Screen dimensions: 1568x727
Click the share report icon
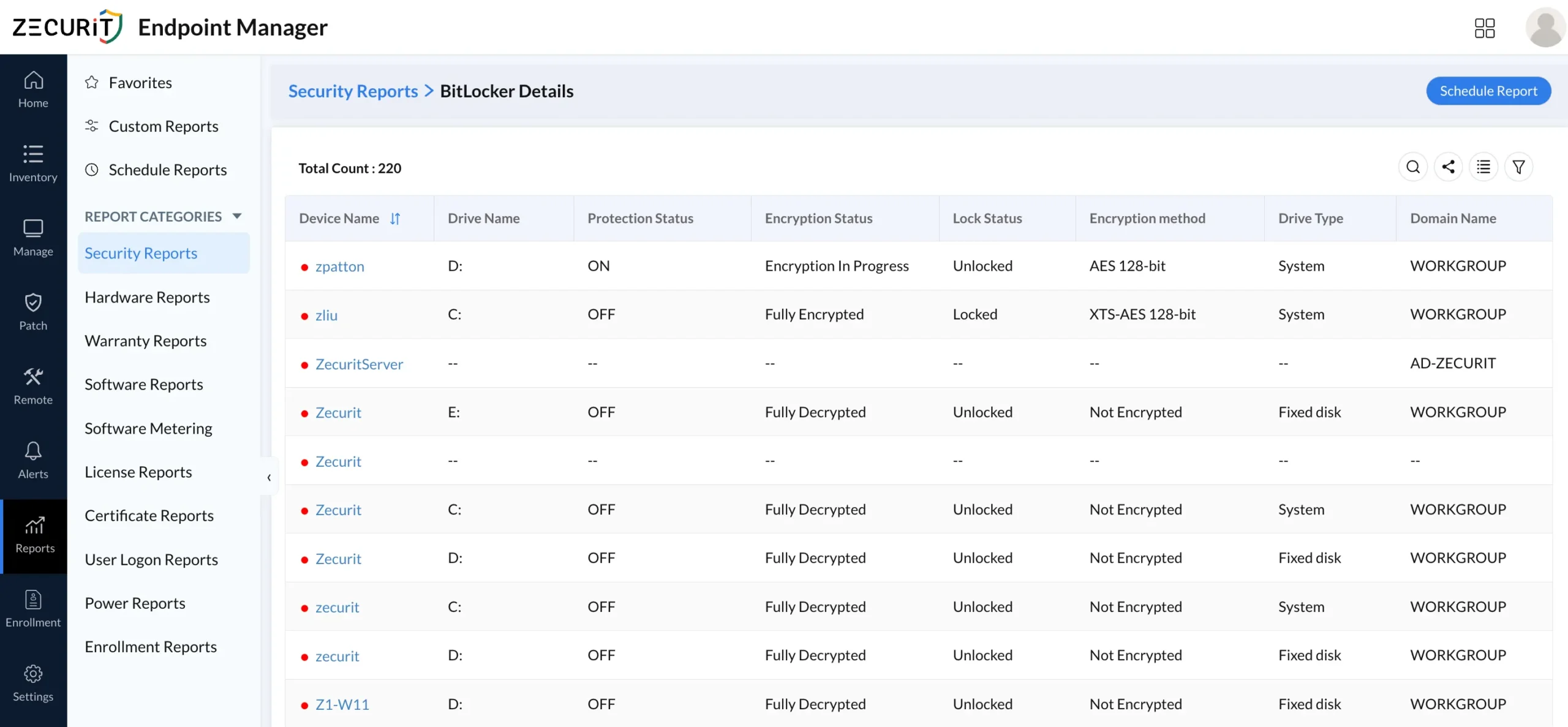[1448, 167]
